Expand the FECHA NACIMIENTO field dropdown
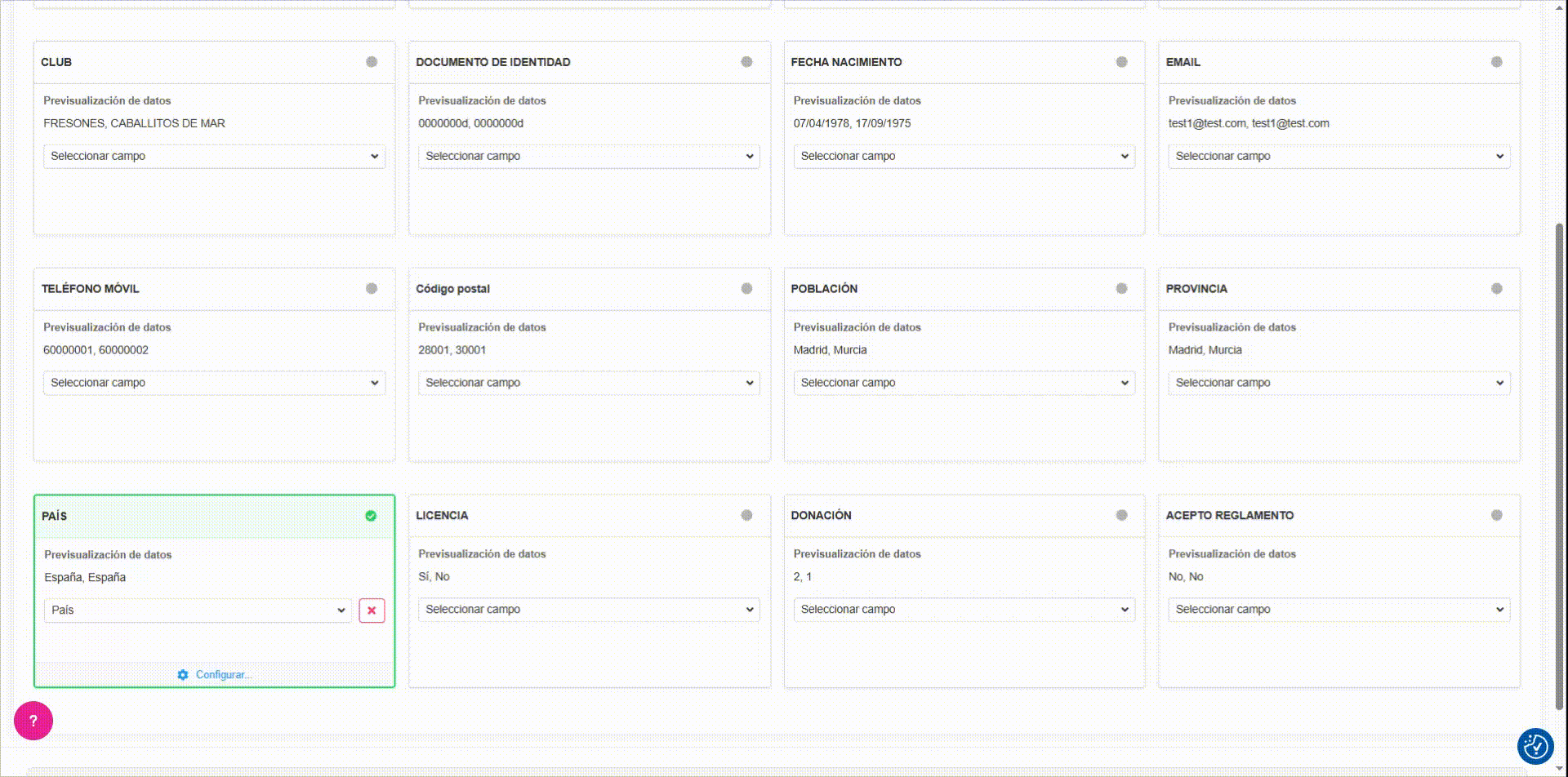Viewport: 1568px width, 777px height. [x=964, y=156]
